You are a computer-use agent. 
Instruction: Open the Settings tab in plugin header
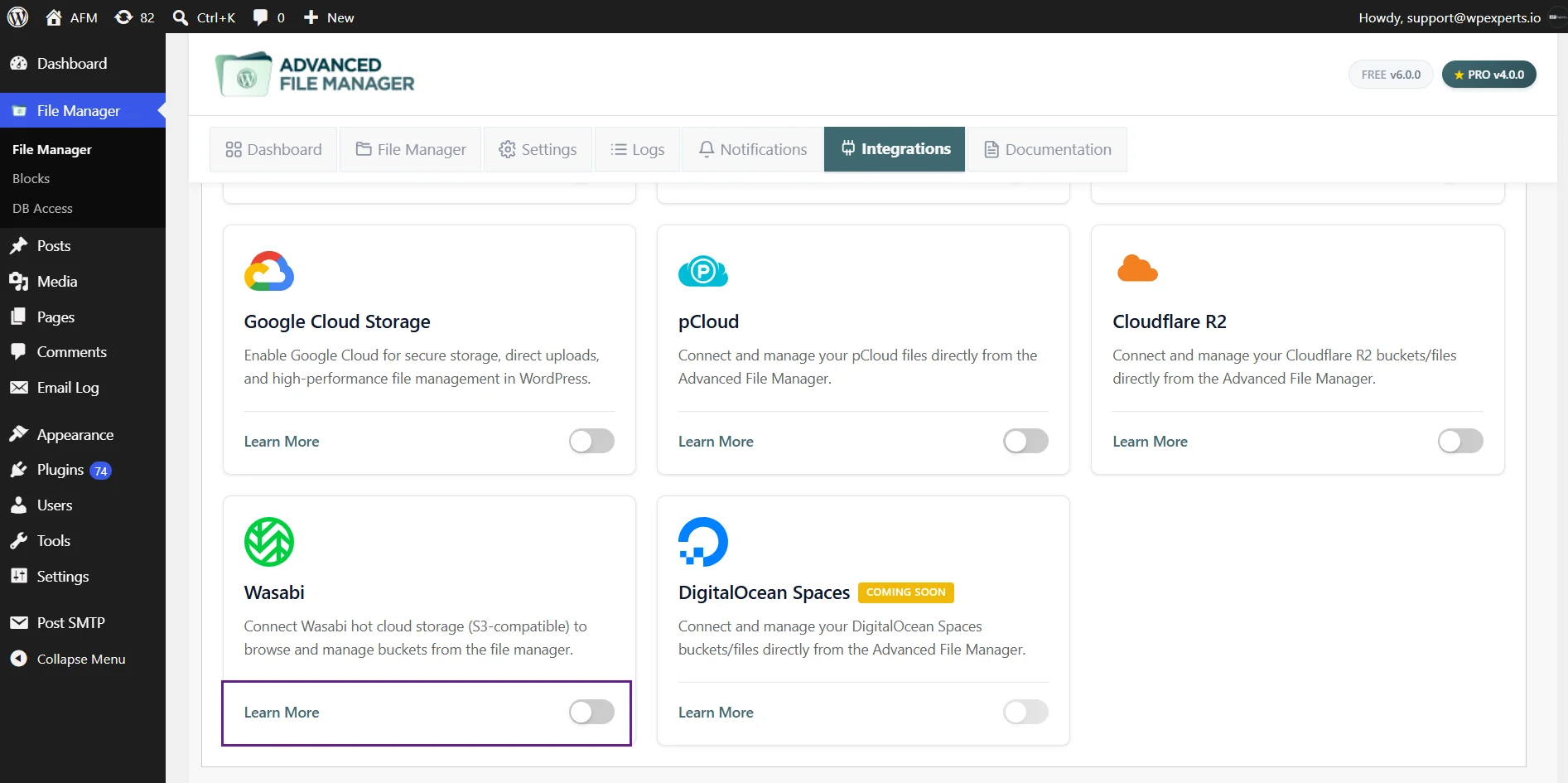(538, 149)
